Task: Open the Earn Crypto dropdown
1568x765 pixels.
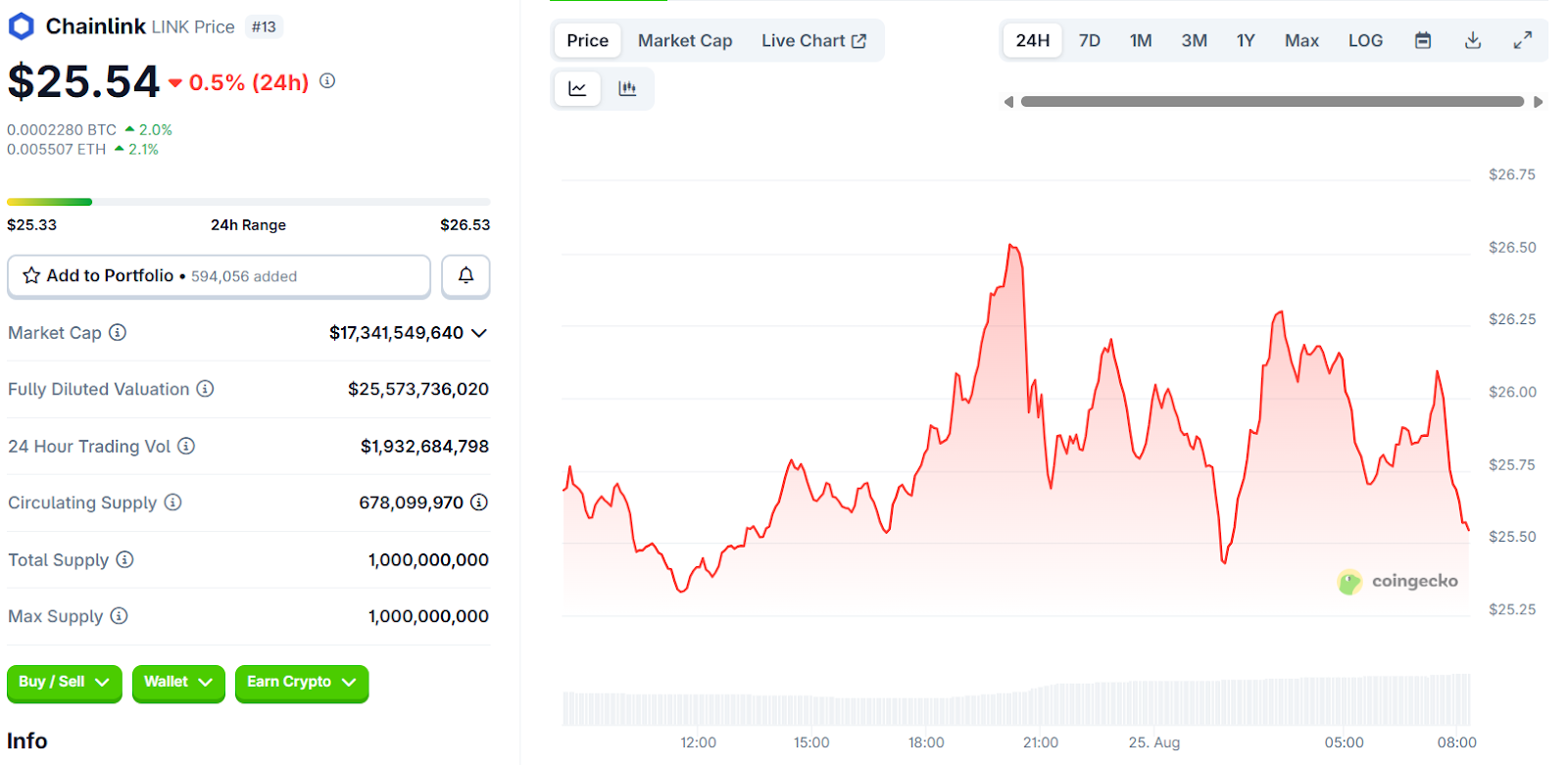Action: (301, 683)
